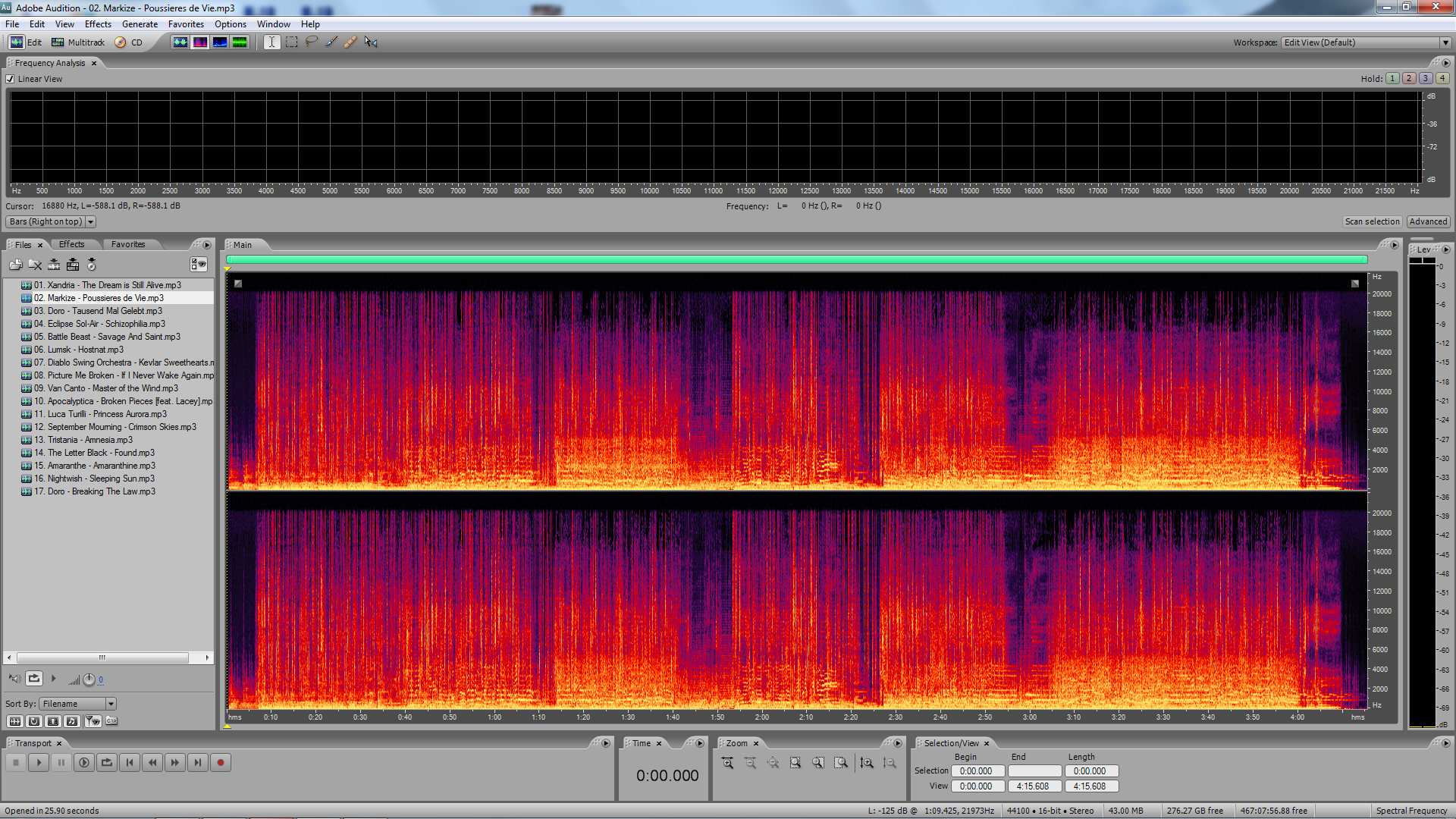1456x819 pixels.
Task: Click the Import File icon in Files panel
Action: [x=16, y=265]
